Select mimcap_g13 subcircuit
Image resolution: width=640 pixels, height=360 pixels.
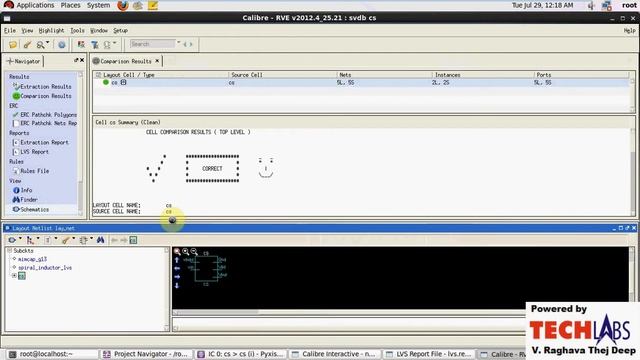coord(32,259)
